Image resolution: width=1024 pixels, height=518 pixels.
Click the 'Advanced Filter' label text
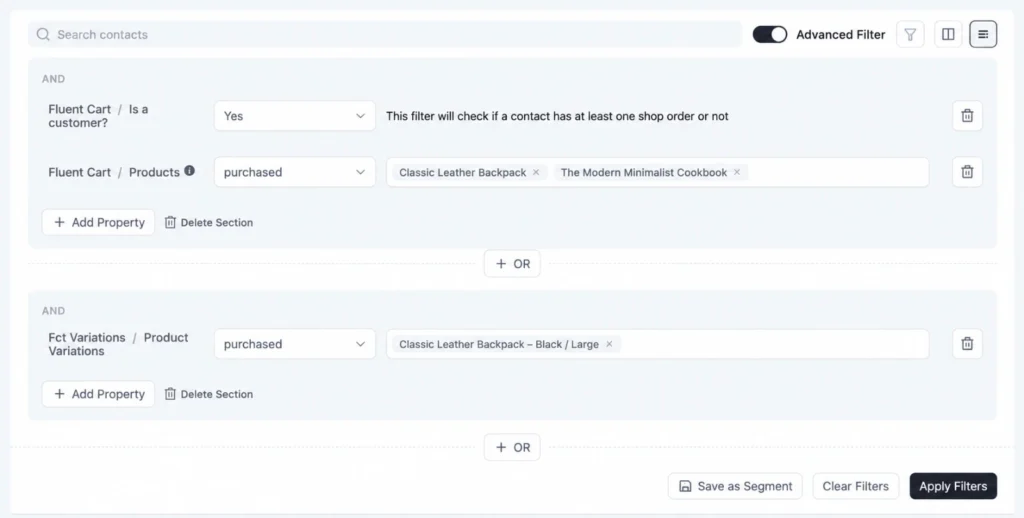click(840, 35)
